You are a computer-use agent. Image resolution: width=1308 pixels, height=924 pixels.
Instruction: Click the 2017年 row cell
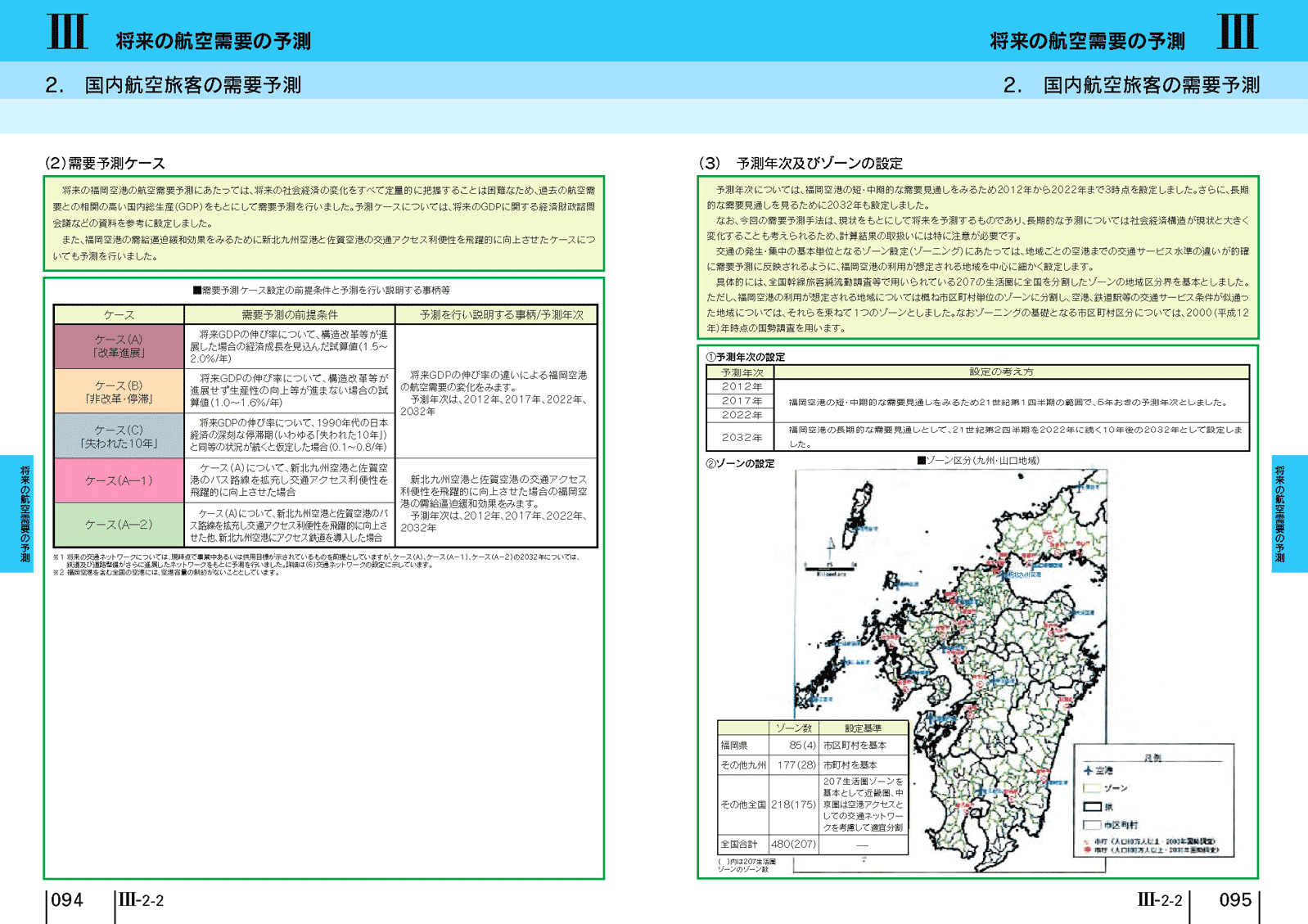click(x=741, y=401)
